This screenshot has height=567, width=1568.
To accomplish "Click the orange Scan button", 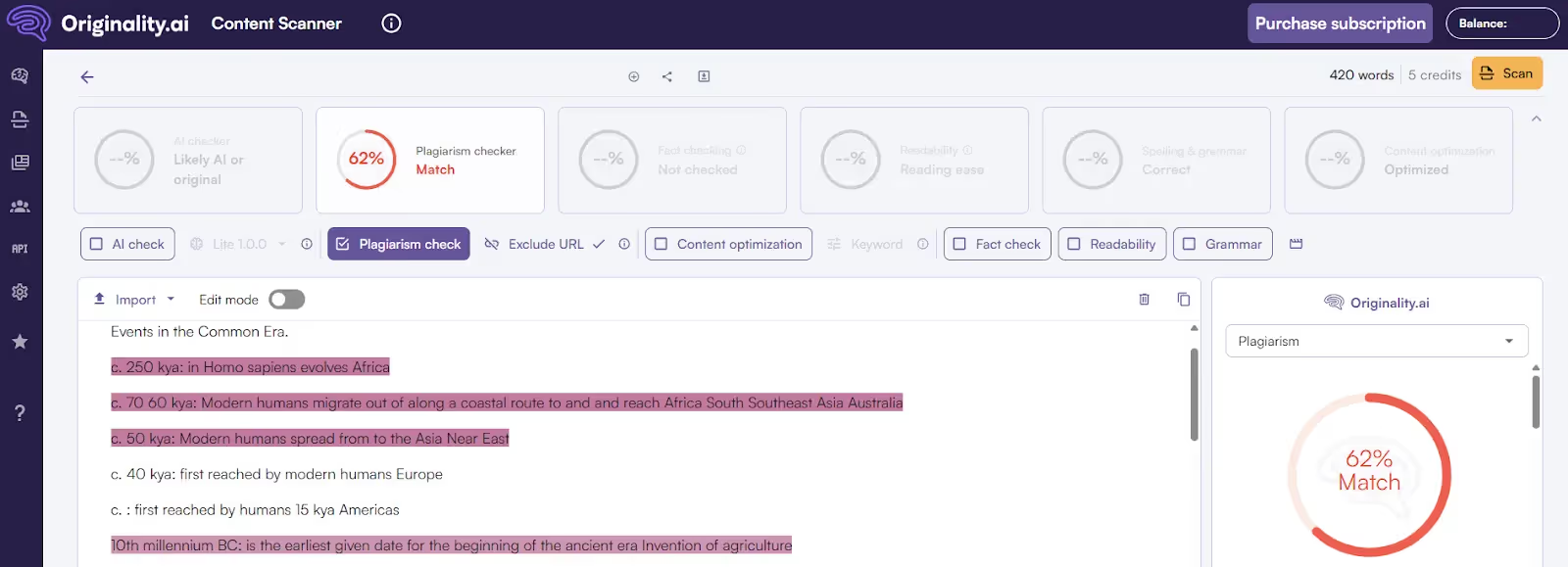I will pos(1506,73).
